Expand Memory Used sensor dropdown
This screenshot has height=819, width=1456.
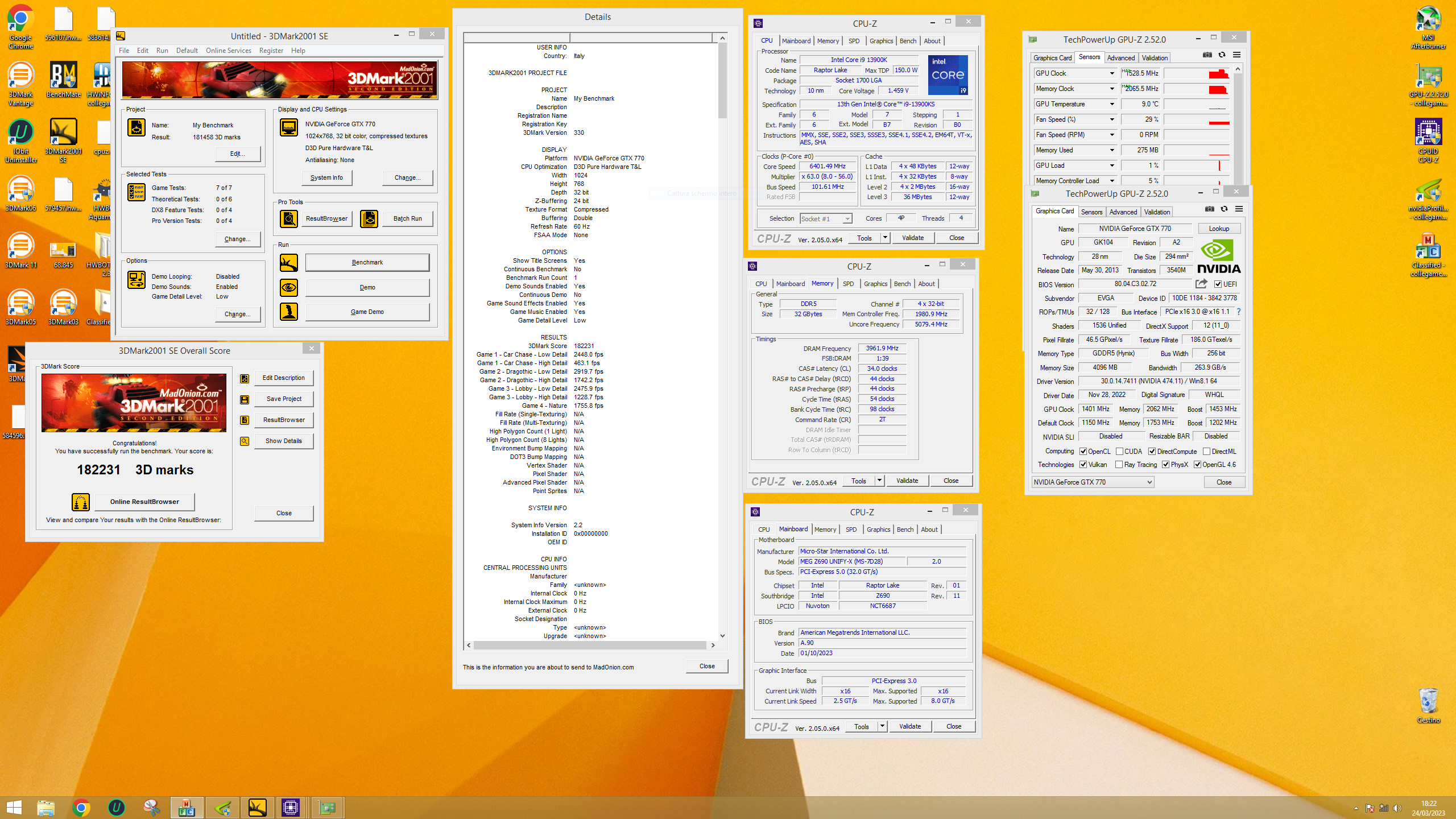1112,150
